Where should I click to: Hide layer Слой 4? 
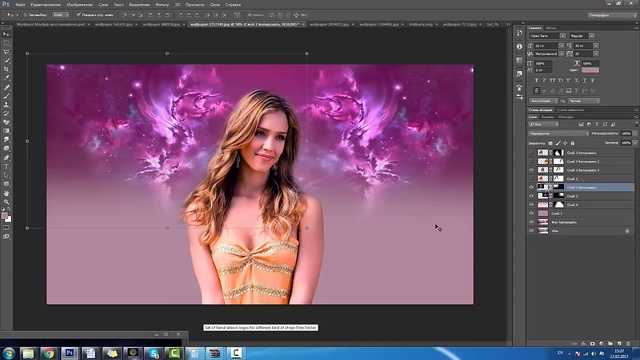click(x=531, y=204)
